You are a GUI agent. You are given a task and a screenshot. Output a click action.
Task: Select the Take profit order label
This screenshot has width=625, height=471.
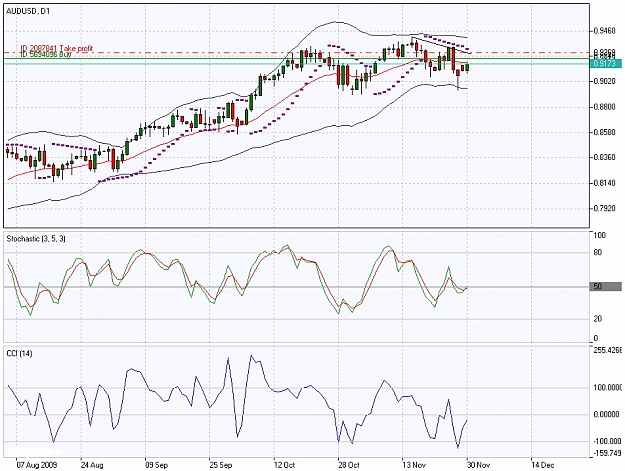[57, 48]
